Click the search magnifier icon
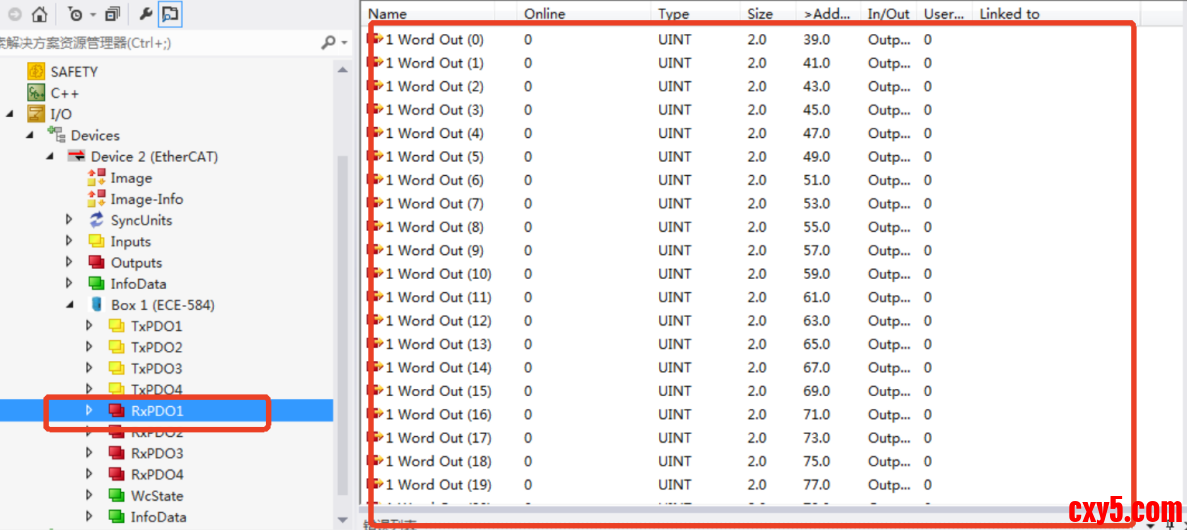Viewport: 1187px width, 530px height. click(328, 42)
